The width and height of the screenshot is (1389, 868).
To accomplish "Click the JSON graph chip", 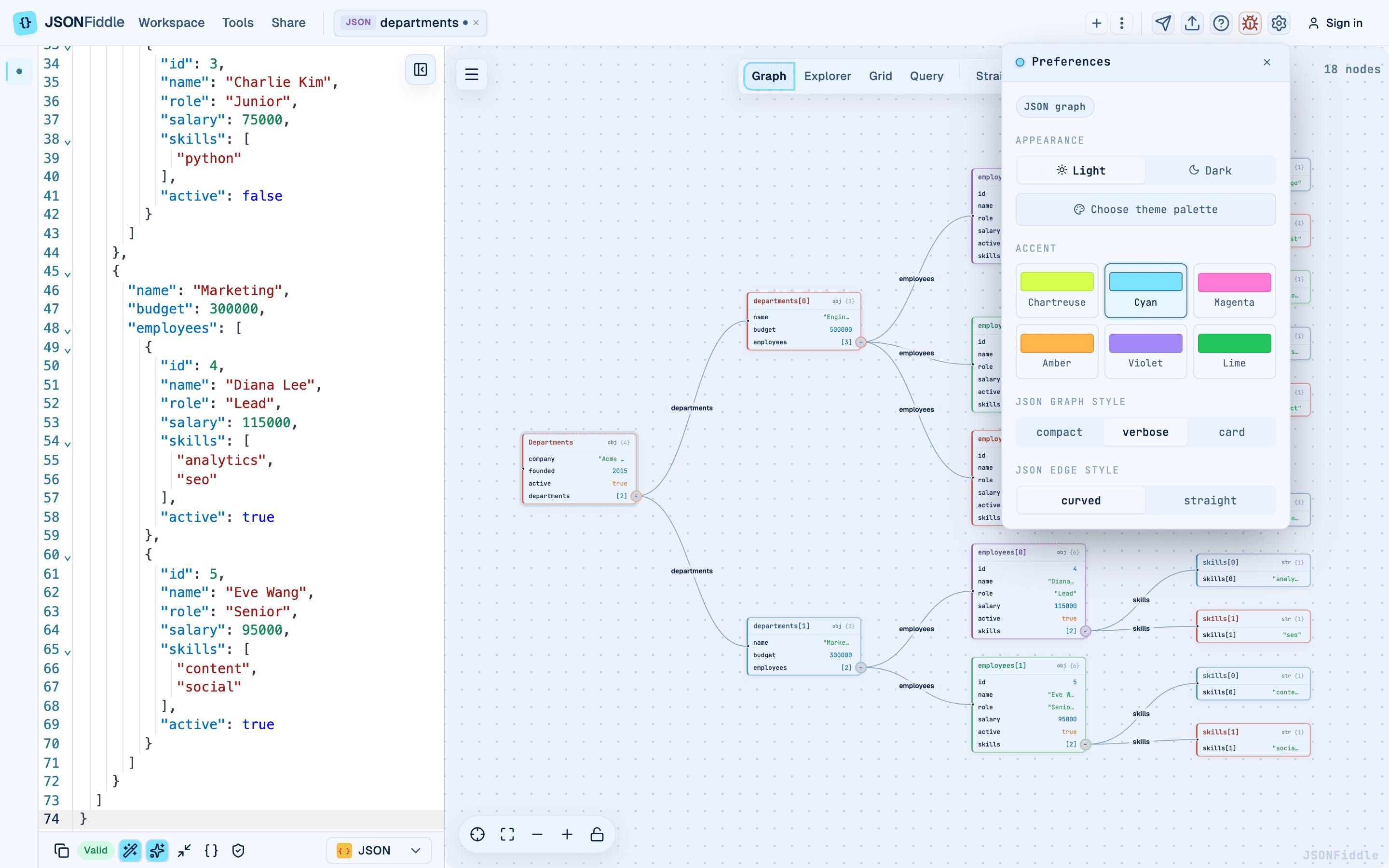I will tap(1055, 107).
